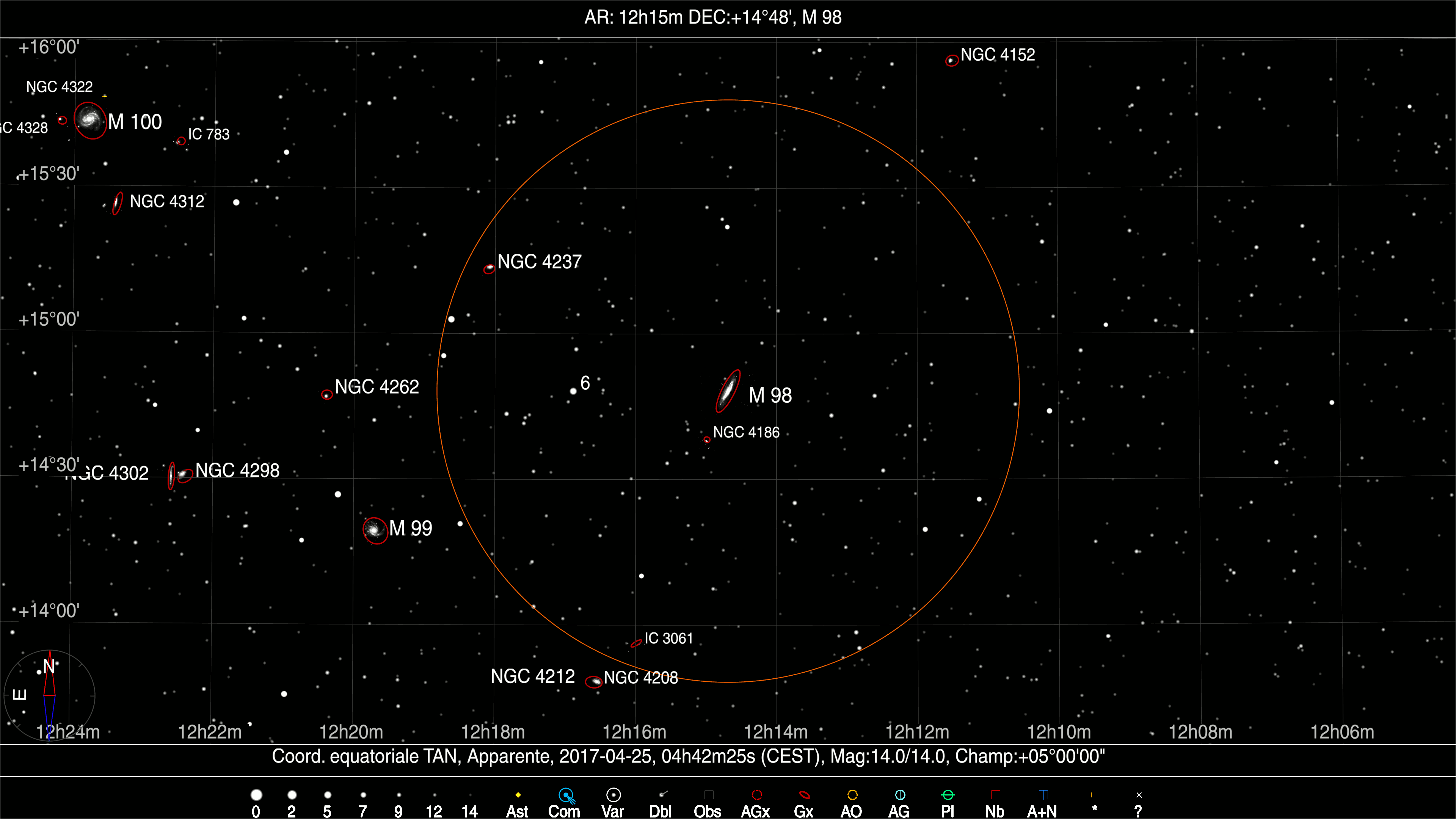1456x819 pixels.
Task: Click the star labeled 6
Action: point(573,391)
